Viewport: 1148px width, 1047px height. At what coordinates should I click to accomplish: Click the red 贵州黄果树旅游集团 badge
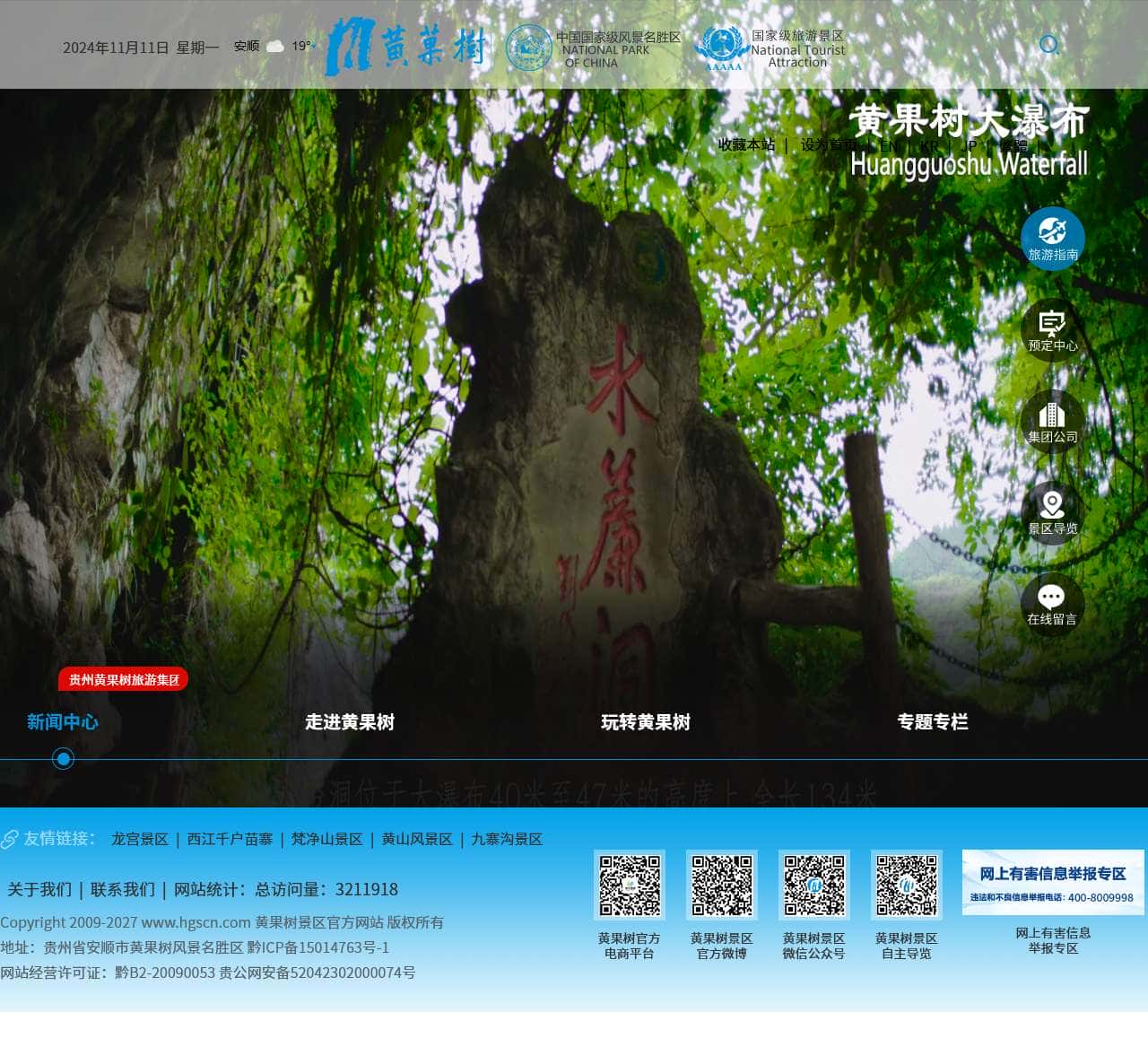[124, 679]
